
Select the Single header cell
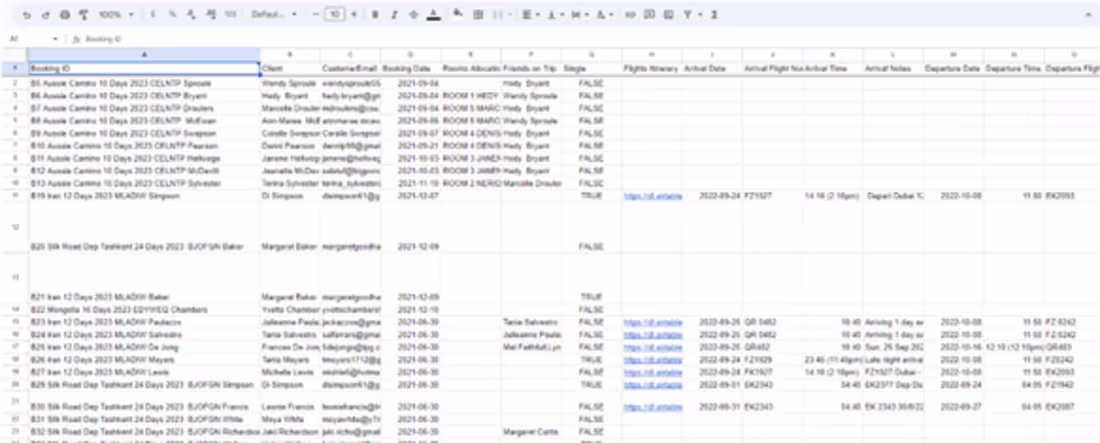[x=591, y=68]
